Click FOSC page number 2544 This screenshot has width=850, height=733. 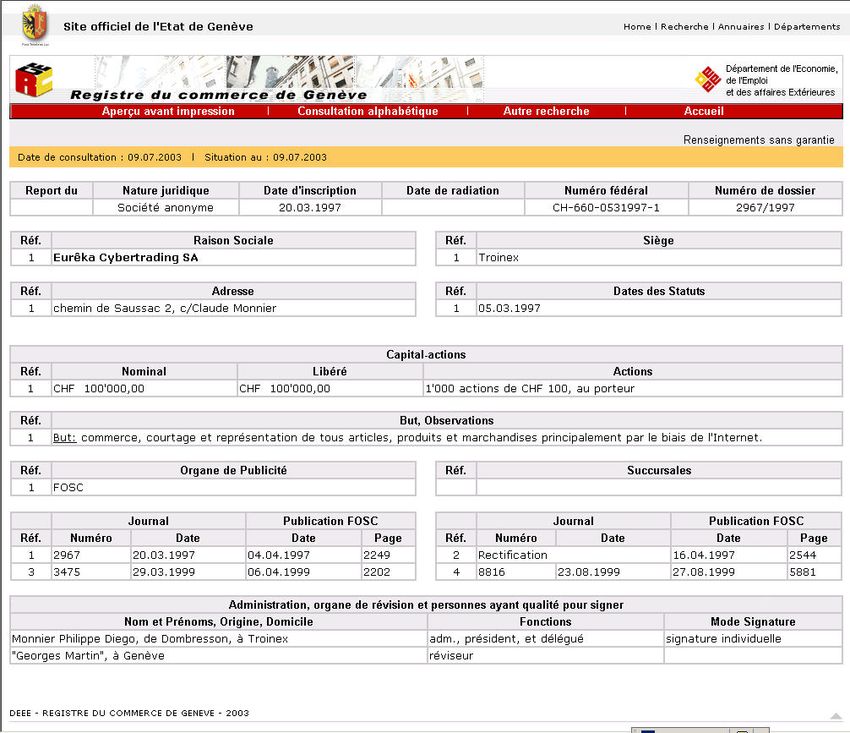pos(802,555)
